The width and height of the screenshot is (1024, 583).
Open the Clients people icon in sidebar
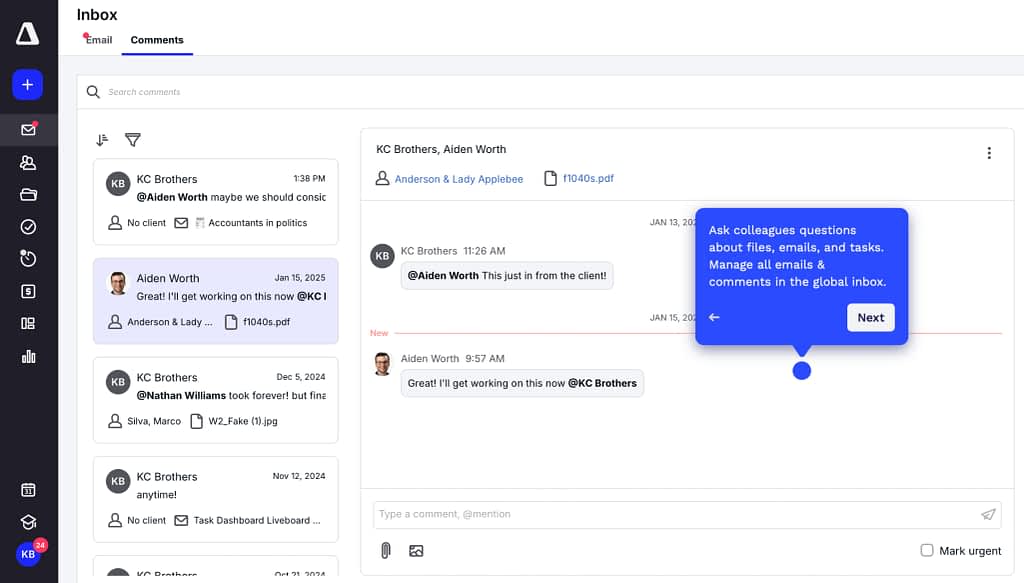coord(28,163)
